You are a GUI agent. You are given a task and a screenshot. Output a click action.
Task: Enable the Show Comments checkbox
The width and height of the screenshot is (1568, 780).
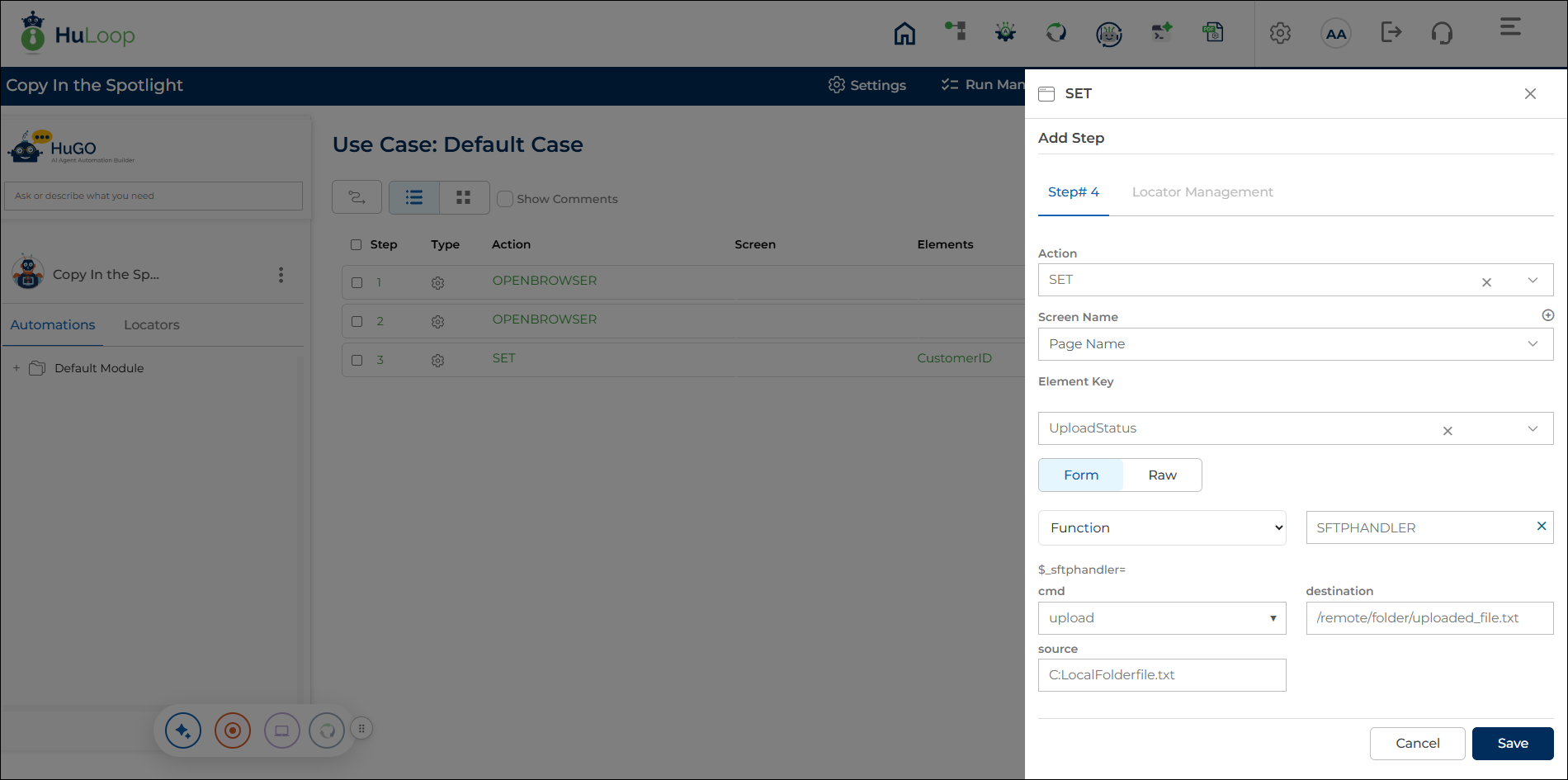tap(505, 199)
